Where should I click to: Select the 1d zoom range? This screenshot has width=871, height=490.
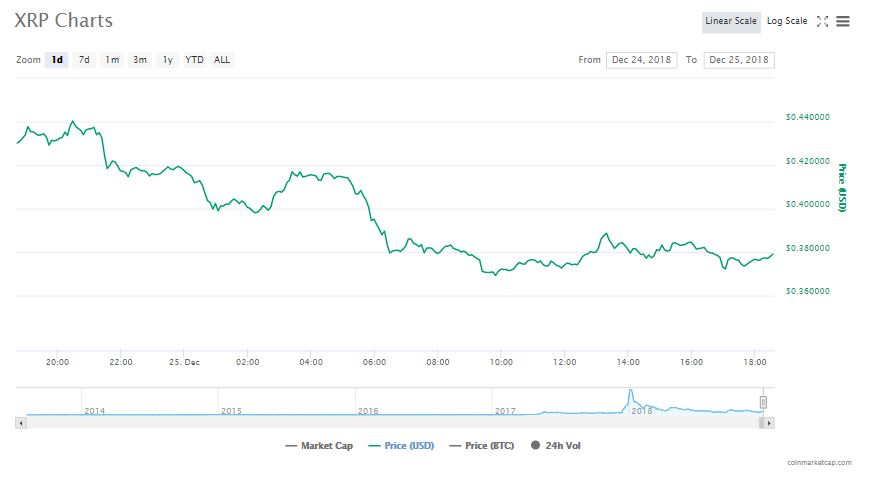57,60
